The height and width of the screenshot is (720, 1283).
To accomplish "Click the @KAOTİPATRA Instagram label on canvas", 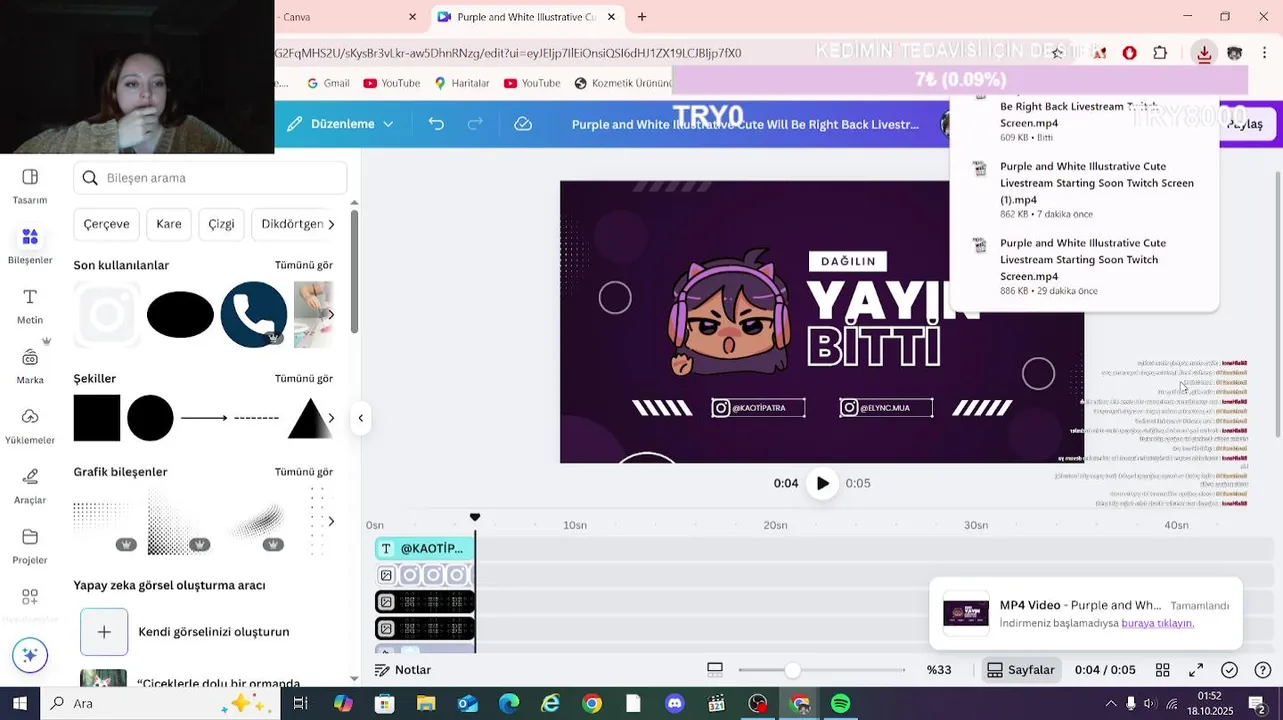I will tap(758, 408).
